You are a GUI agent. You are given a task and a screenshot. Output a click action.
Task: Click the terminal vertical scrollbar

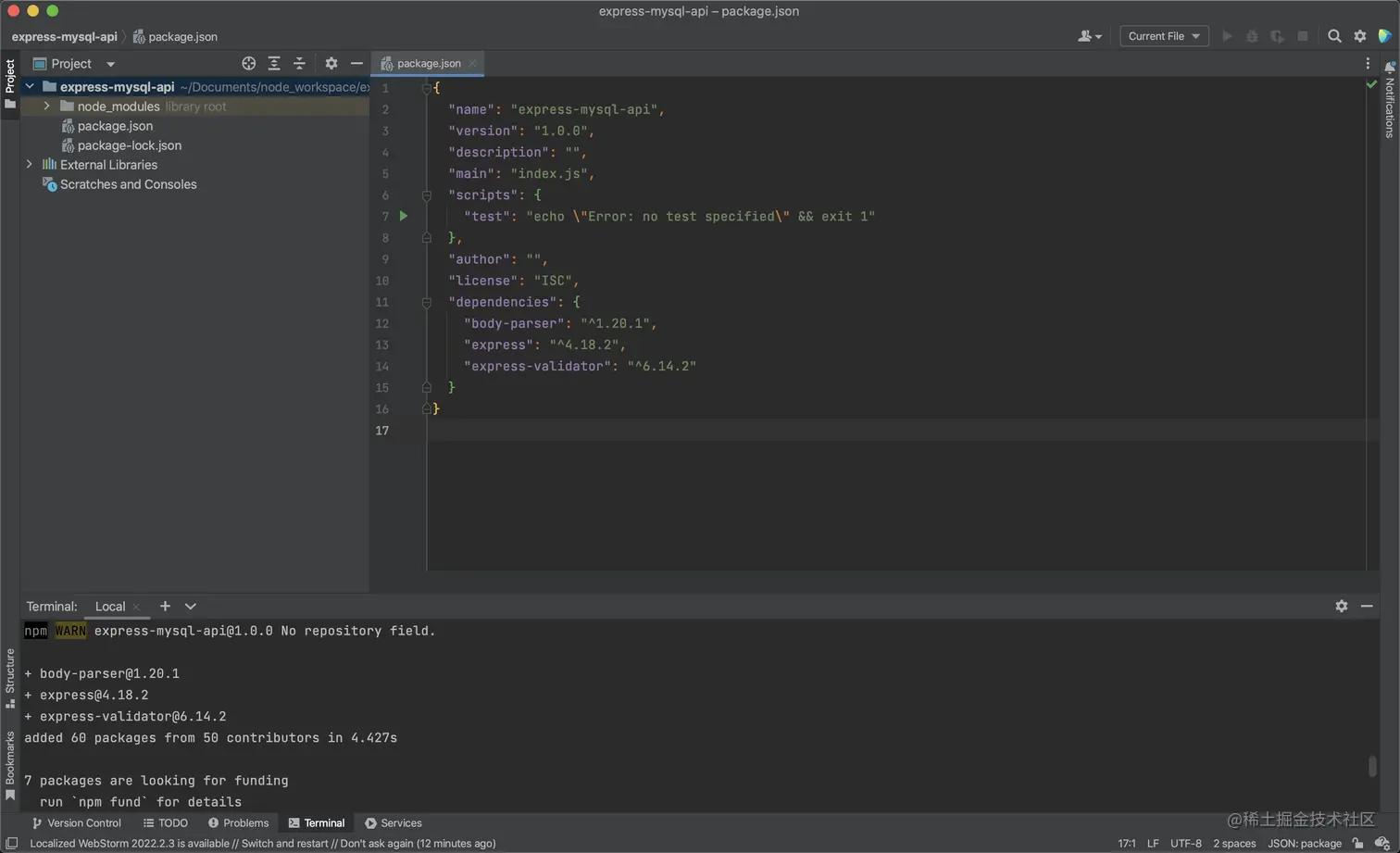1371,766
